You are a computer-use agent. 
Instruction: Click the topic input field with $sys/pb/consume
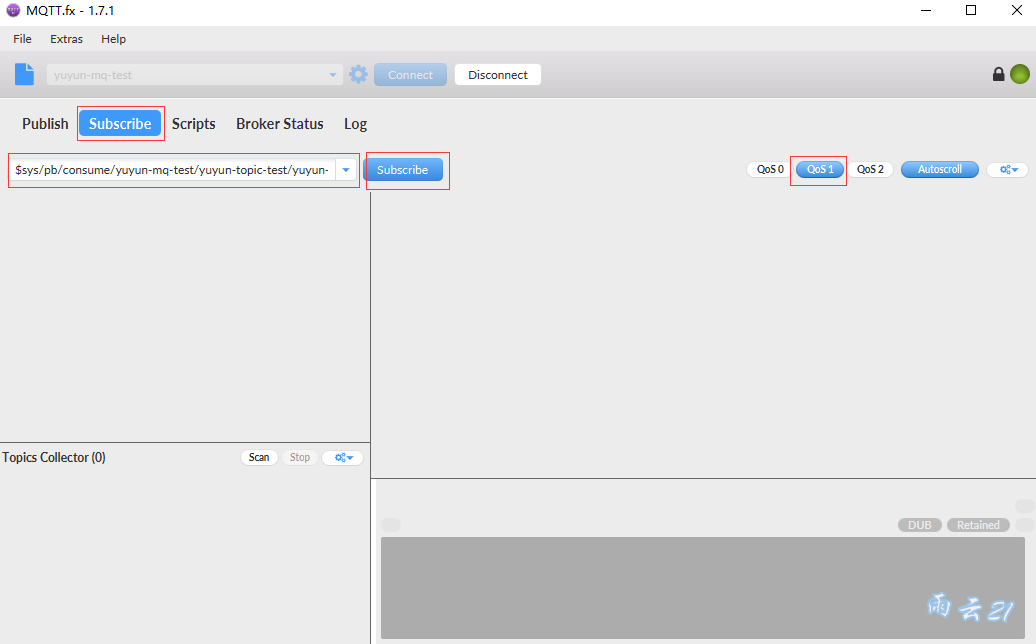[x=172, y=170]
